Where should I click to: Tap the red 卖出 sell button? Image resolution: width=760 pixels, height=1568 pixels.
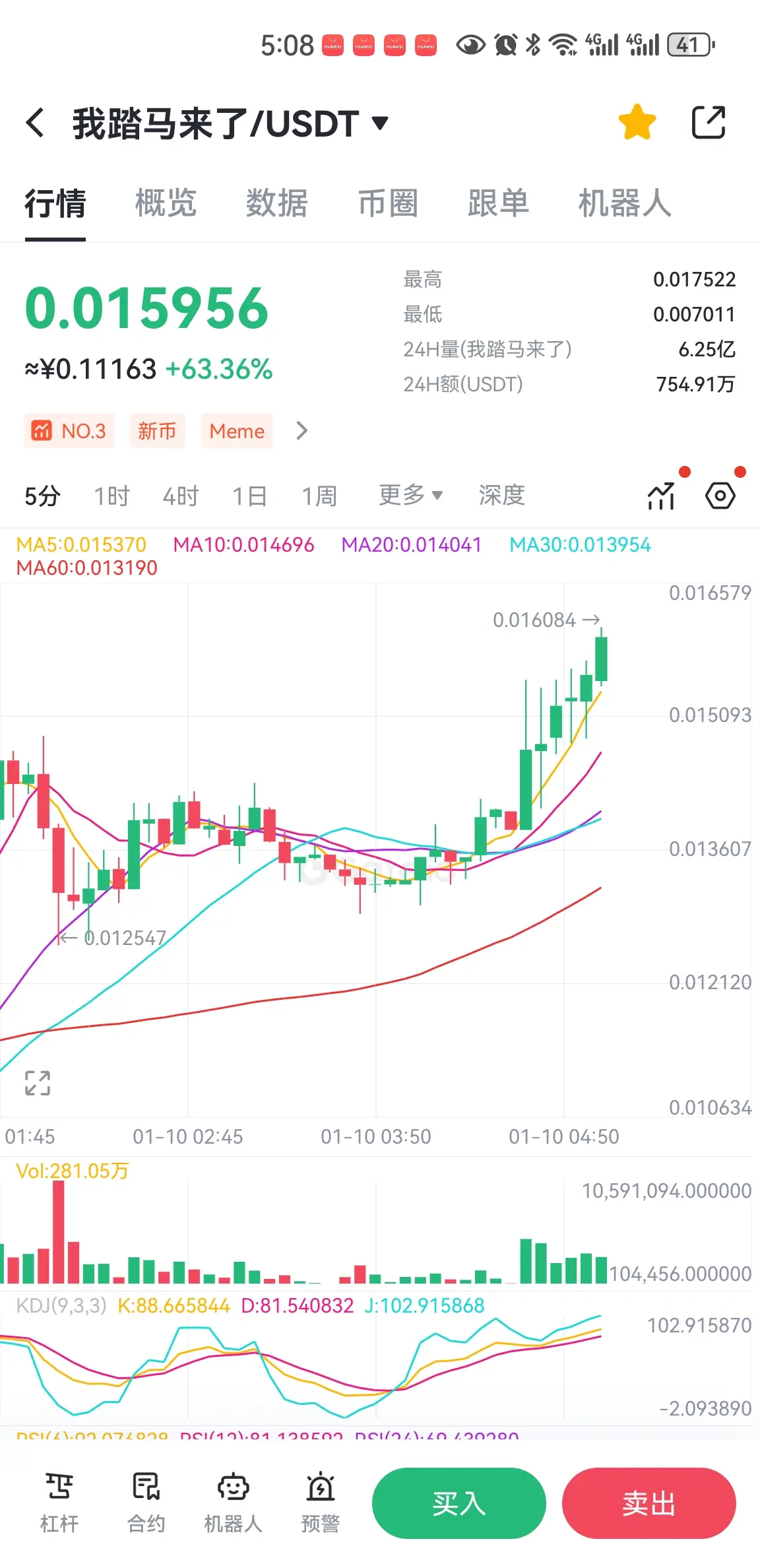(649, 1503)
